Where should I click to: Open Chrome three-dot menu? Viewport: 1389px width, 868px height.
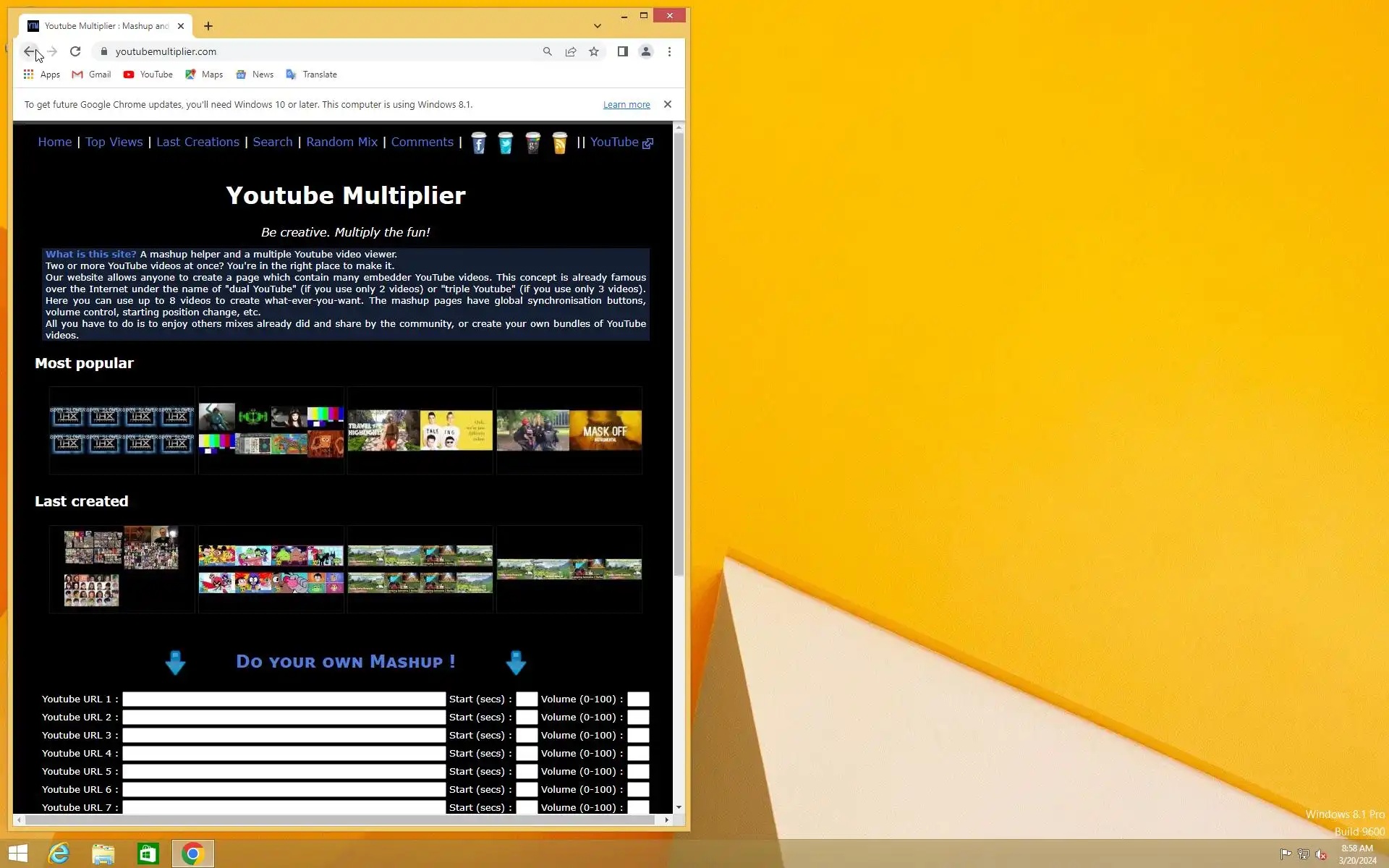click(x=669, y=51)
